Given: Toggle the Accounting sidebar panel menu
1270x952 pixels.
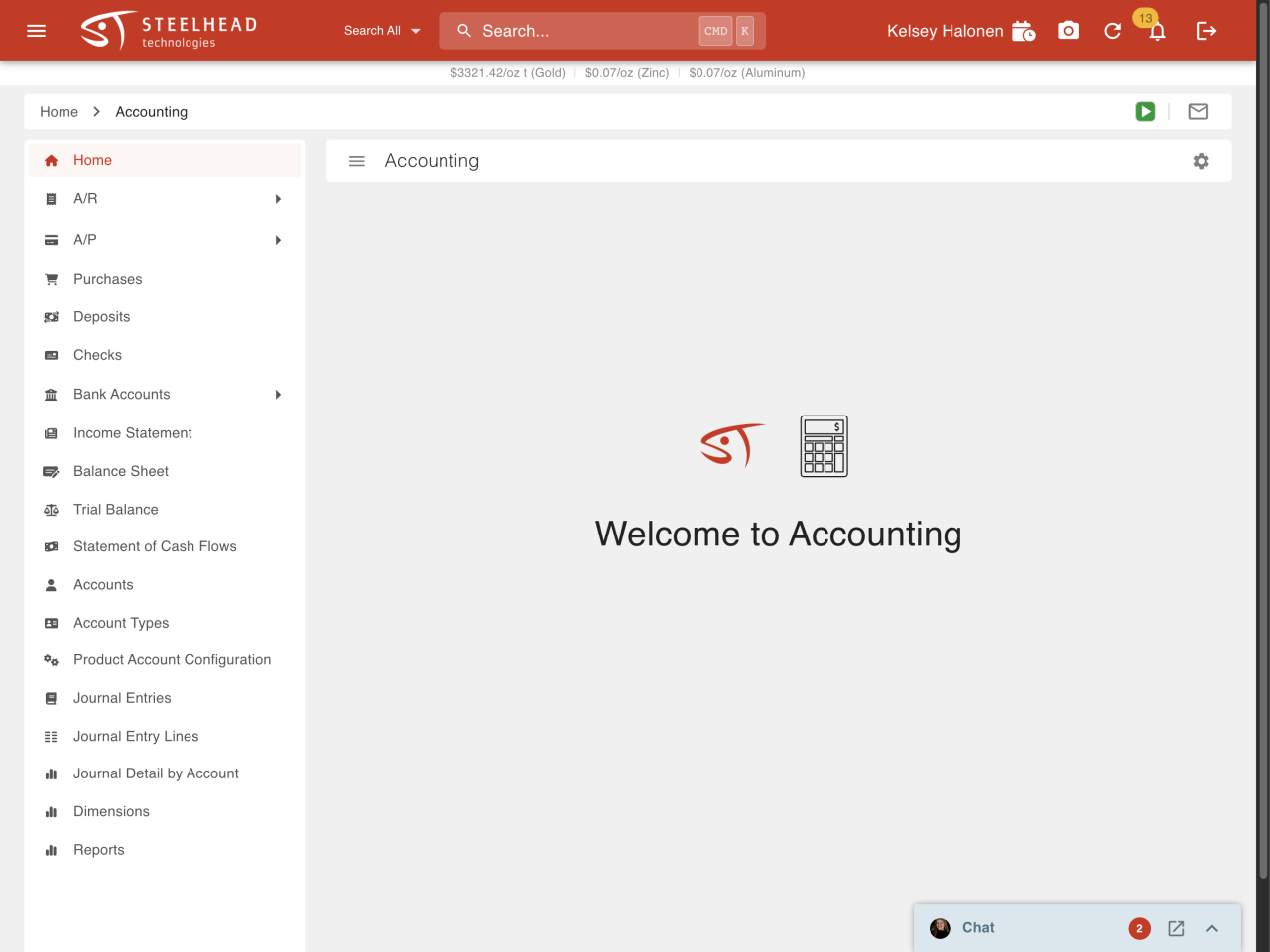Looking at the screenshot, I should [x=357, y=161].
